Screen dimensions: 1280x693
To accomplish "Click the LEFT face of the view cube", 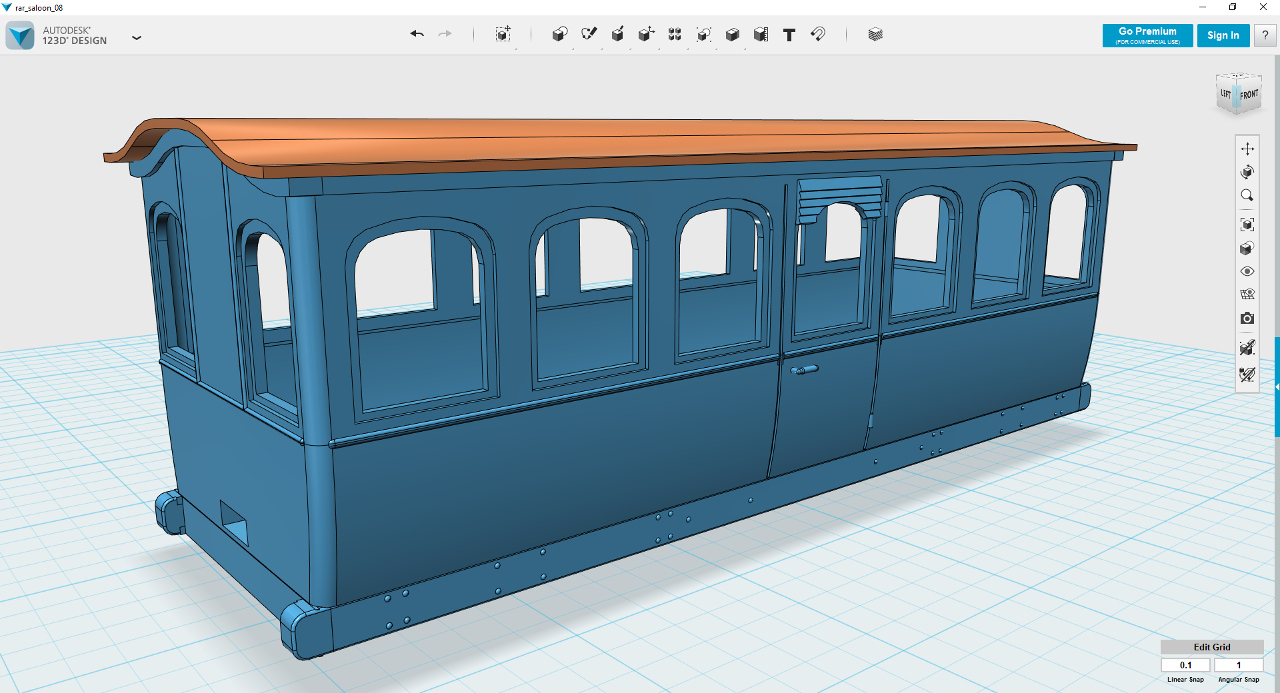I will pos(1225,95).
